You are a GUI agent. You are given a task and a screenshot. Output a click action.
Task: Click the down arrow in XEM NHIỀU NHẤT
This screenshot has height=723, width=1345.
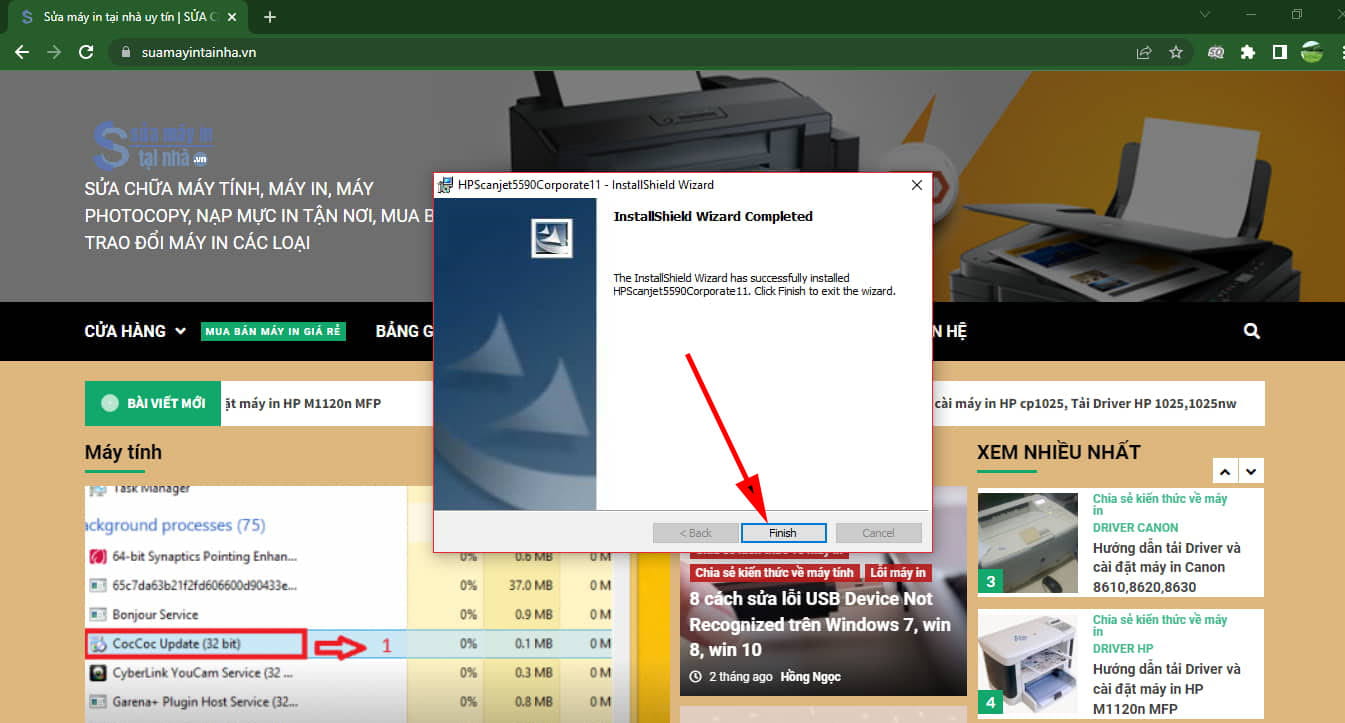point(1252,470)
